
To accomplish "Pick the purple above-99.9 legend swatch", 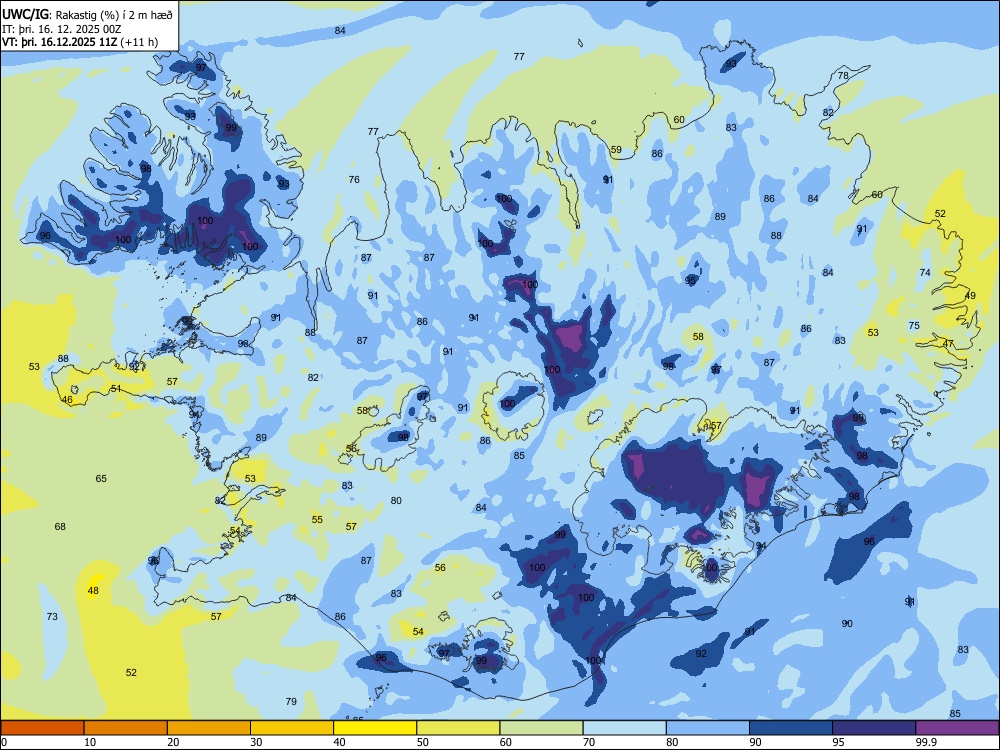I will pyautogui.click(x=957, y=728).
